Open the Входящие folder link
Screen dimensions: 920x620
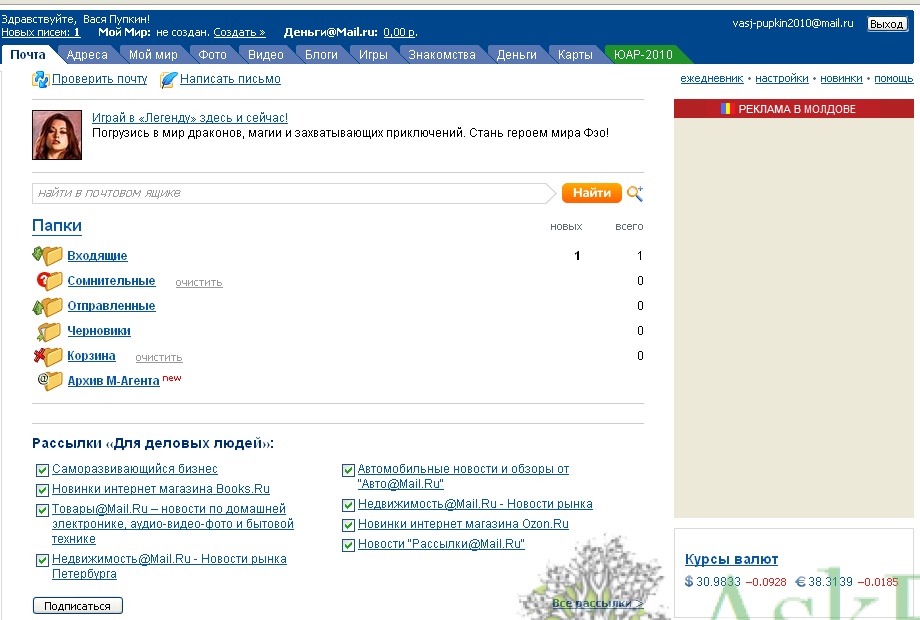click(x=97, y=256)
